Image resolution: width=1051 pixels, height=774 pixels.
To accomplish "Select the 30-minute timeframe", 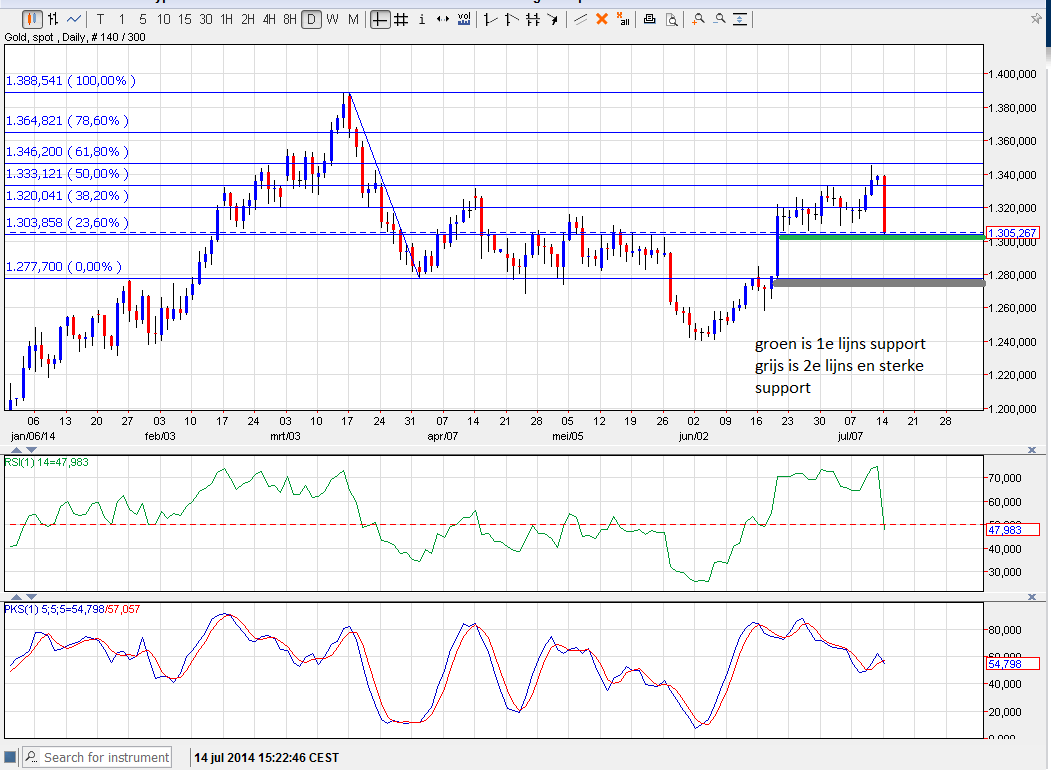I will pyautogui.click(x=206, y=19).
